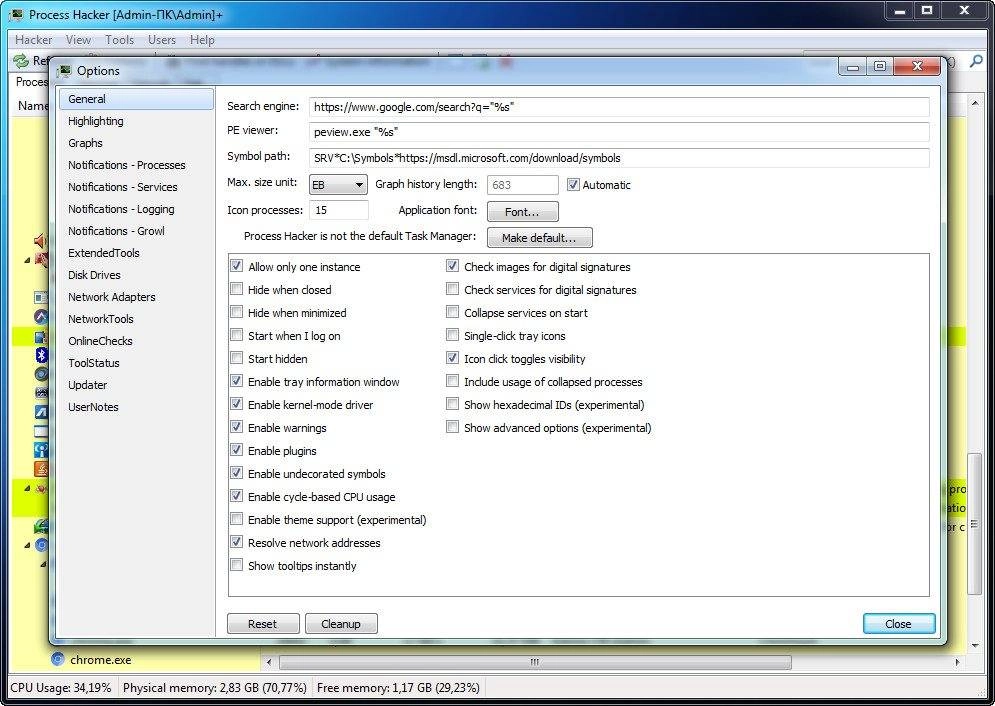Close the Options dialog with Close button
Viewport: 995px width, 706px height.
899,624
